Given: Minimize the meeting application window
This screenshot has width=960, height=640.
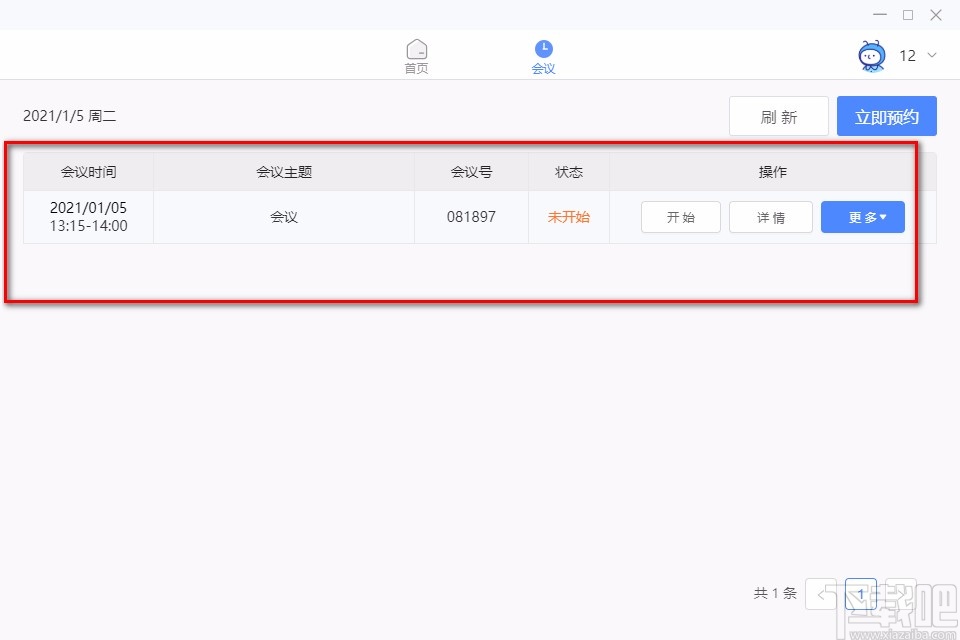Looking at the screenshot, I should (x=879, y=15).
